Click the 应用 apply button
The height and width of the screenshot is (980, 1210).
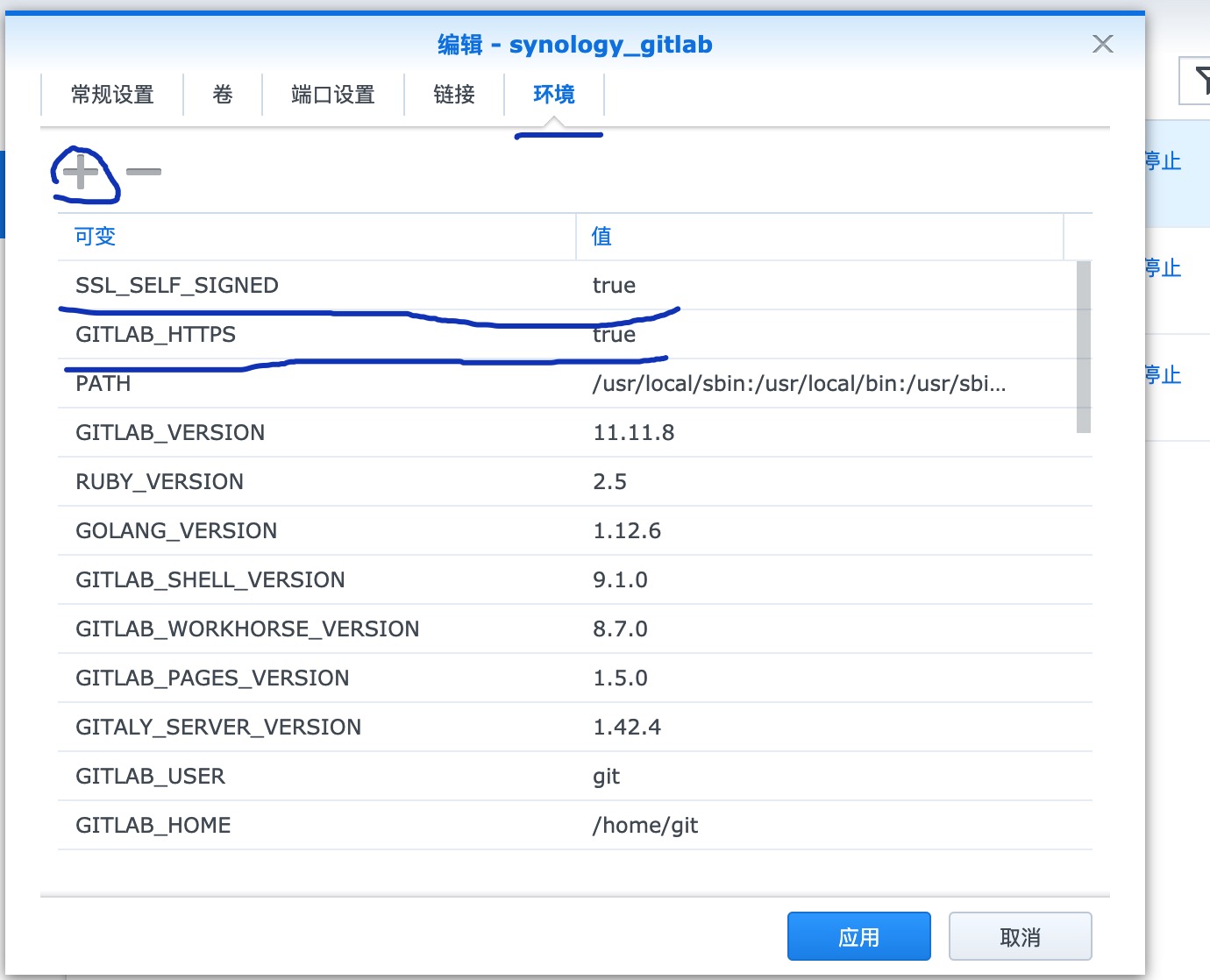(x=859, y=937)
